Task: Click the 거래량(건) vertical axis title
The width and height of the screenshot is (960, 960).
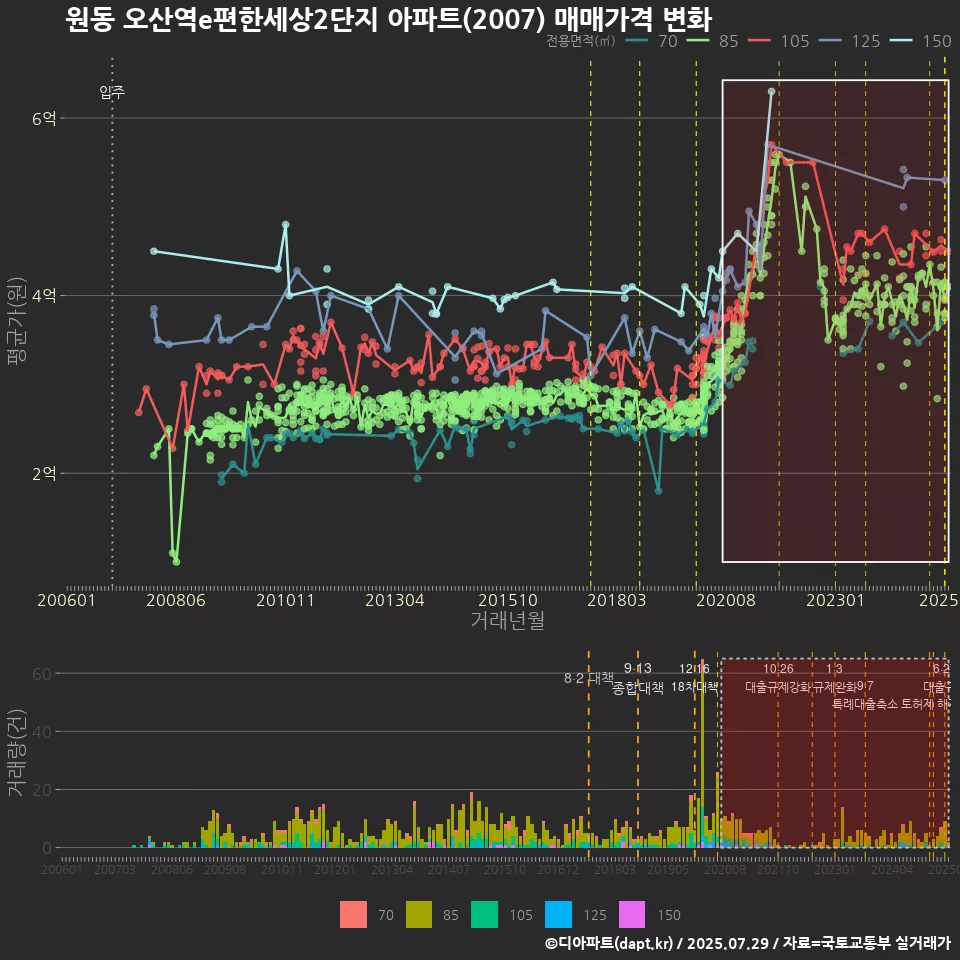Action: [17, 753]
